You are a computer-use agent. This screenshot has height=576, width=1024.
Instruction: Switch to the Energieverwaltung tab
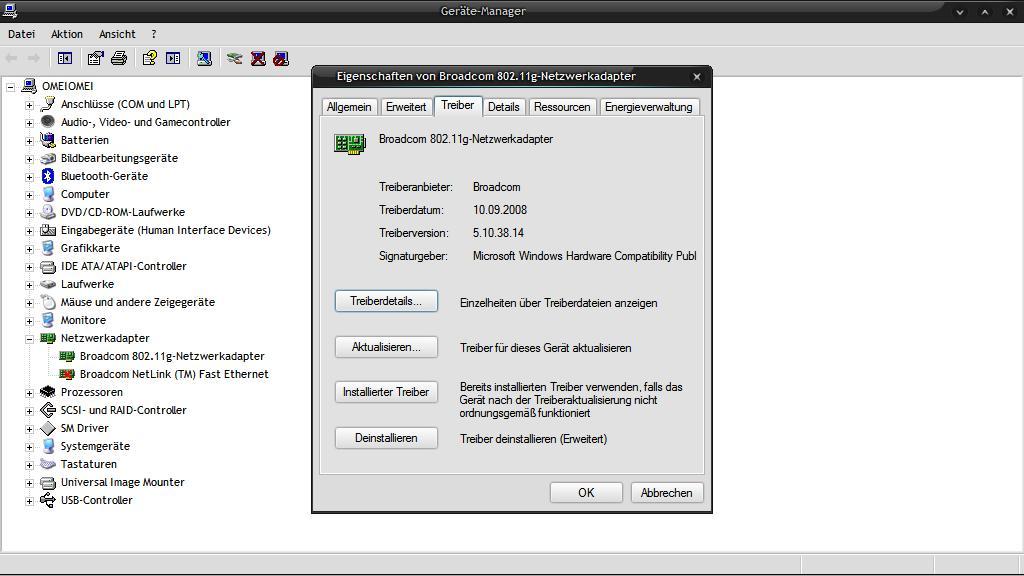pyautogui.click(x=648, y=107)
